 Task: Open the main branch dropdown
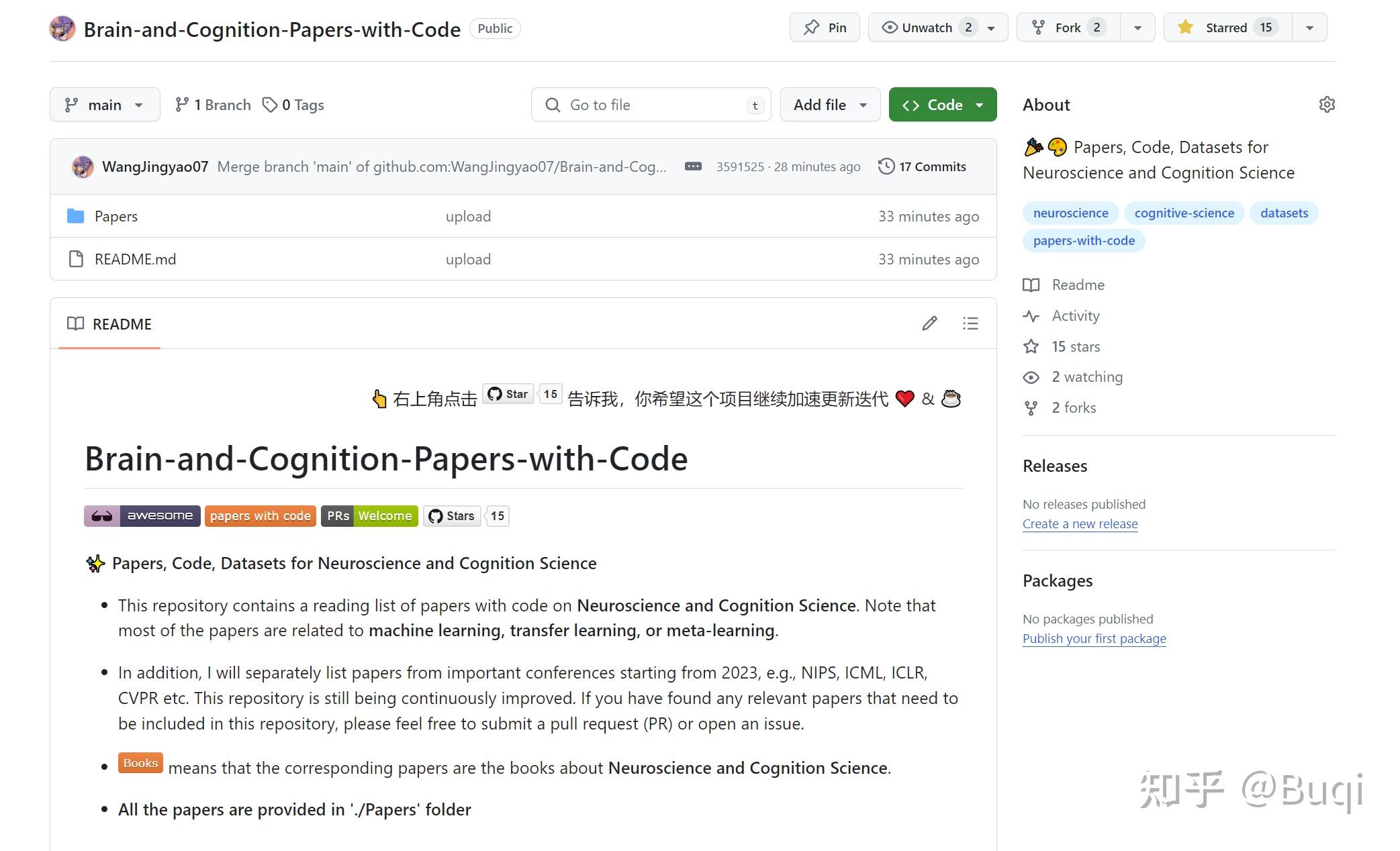(105, 105)
